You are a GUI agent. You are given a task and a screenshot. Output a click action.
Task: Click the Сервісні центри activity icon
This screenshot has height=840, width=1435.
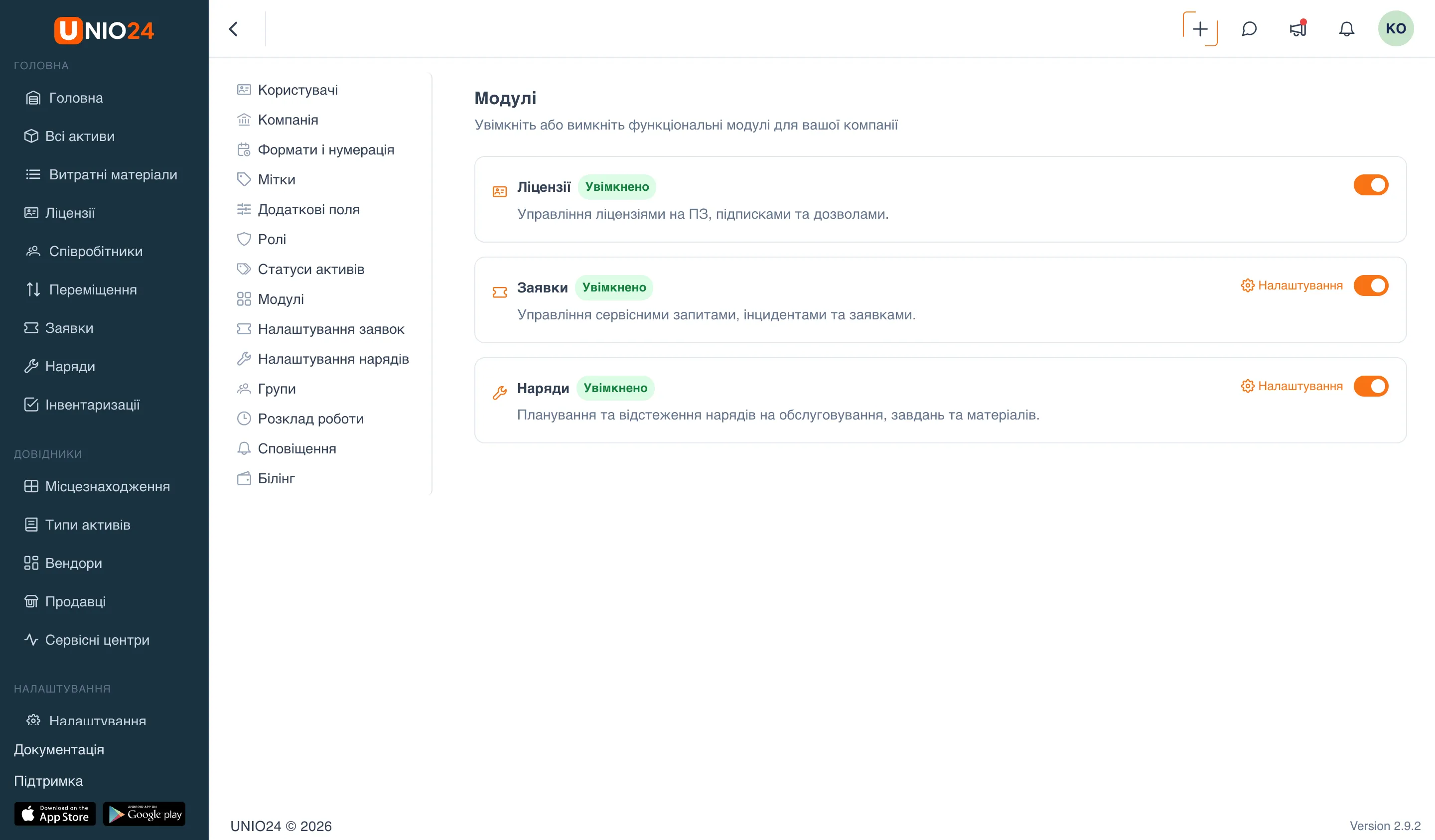pyautogui.click(x=31, y=640)
